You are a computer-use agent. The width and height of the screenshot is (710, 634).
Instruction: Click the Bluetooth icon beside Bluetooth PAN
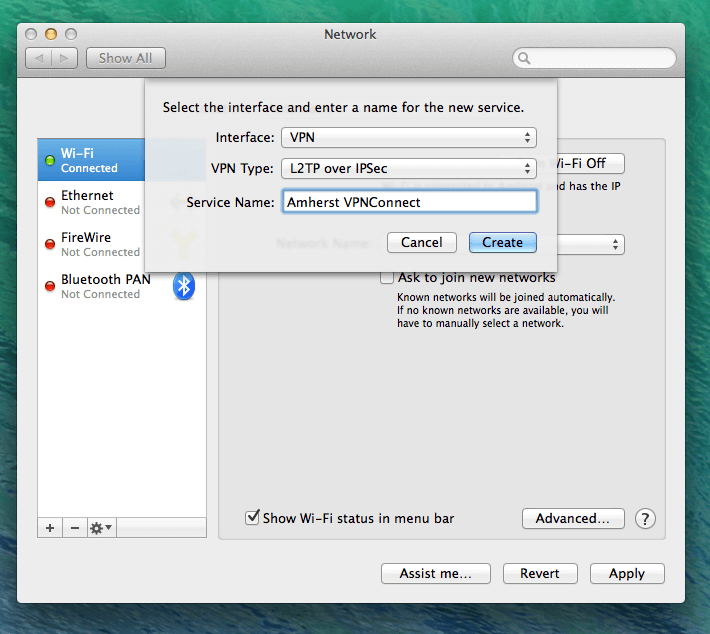tap(184, 286)
